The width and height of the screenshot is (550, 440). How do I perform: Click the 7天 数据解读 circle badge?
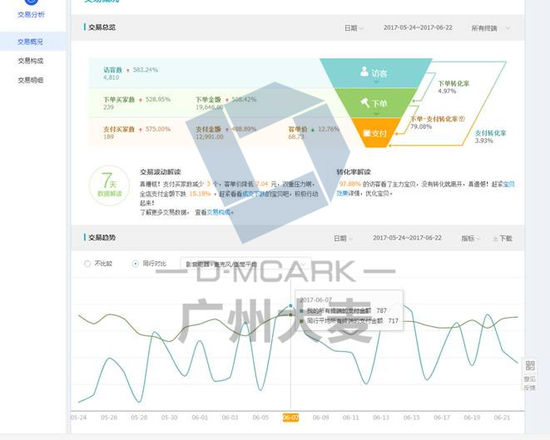pos(110,185)
